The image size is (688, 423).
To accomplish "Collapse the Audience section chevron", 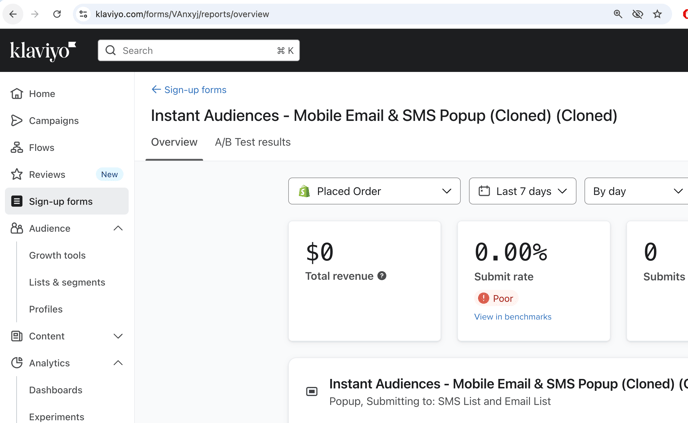I will tap(118, 228).
